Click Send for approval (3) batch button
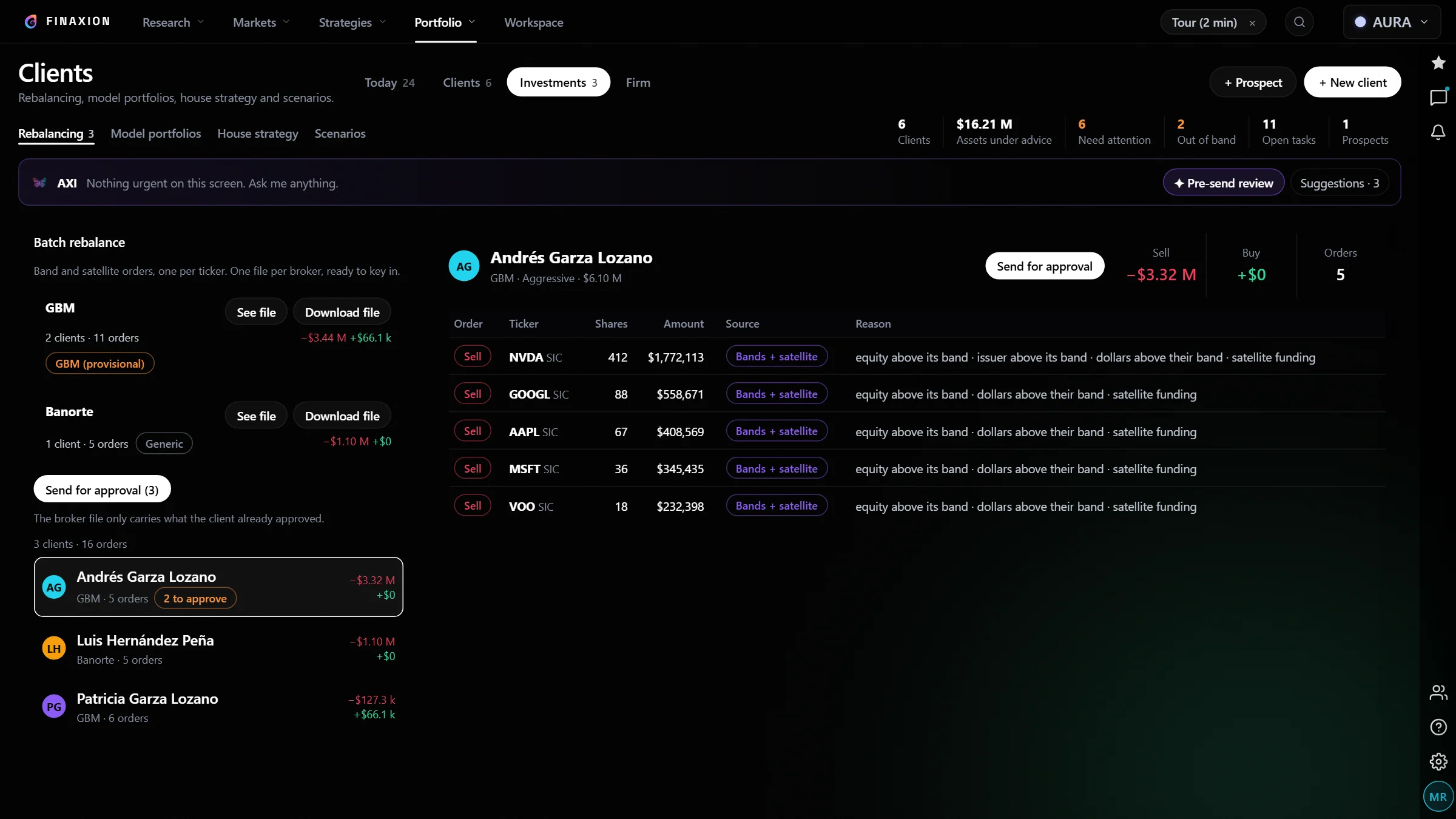The height and width of the screenshot is (819, 1456). pos(102,490)
